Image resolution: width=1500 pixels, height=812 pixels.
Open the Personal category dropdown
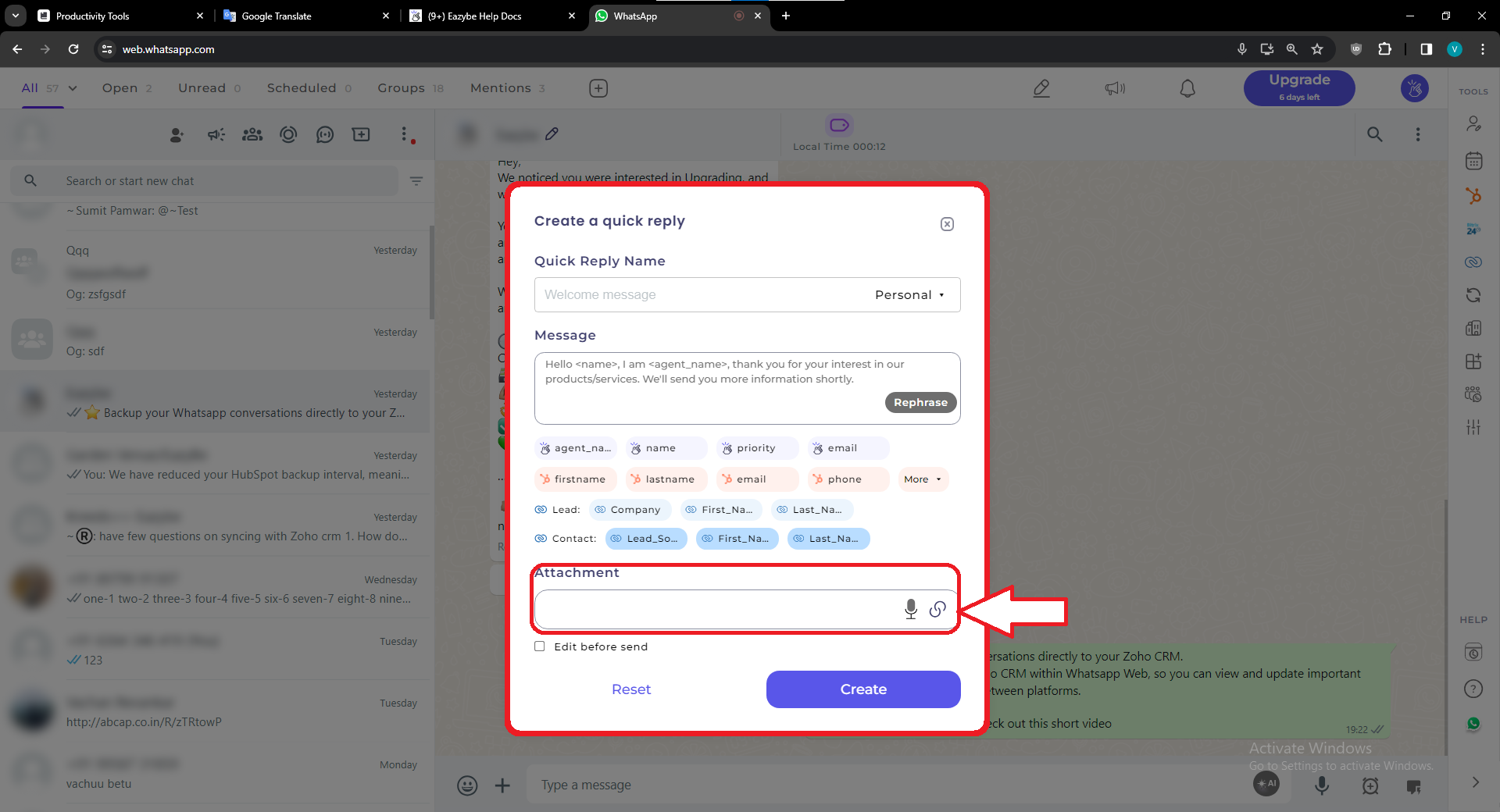910,295
